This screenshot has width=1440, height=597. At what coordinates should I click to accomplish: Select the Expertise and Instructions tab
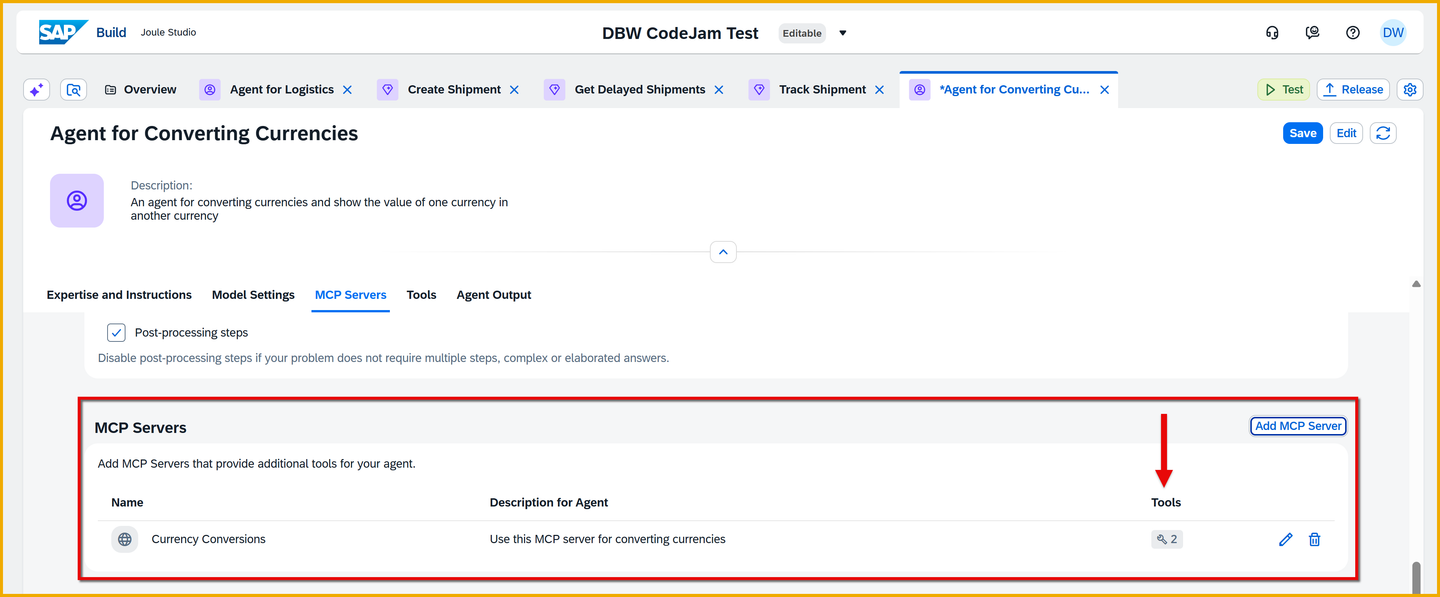point(119,295)
